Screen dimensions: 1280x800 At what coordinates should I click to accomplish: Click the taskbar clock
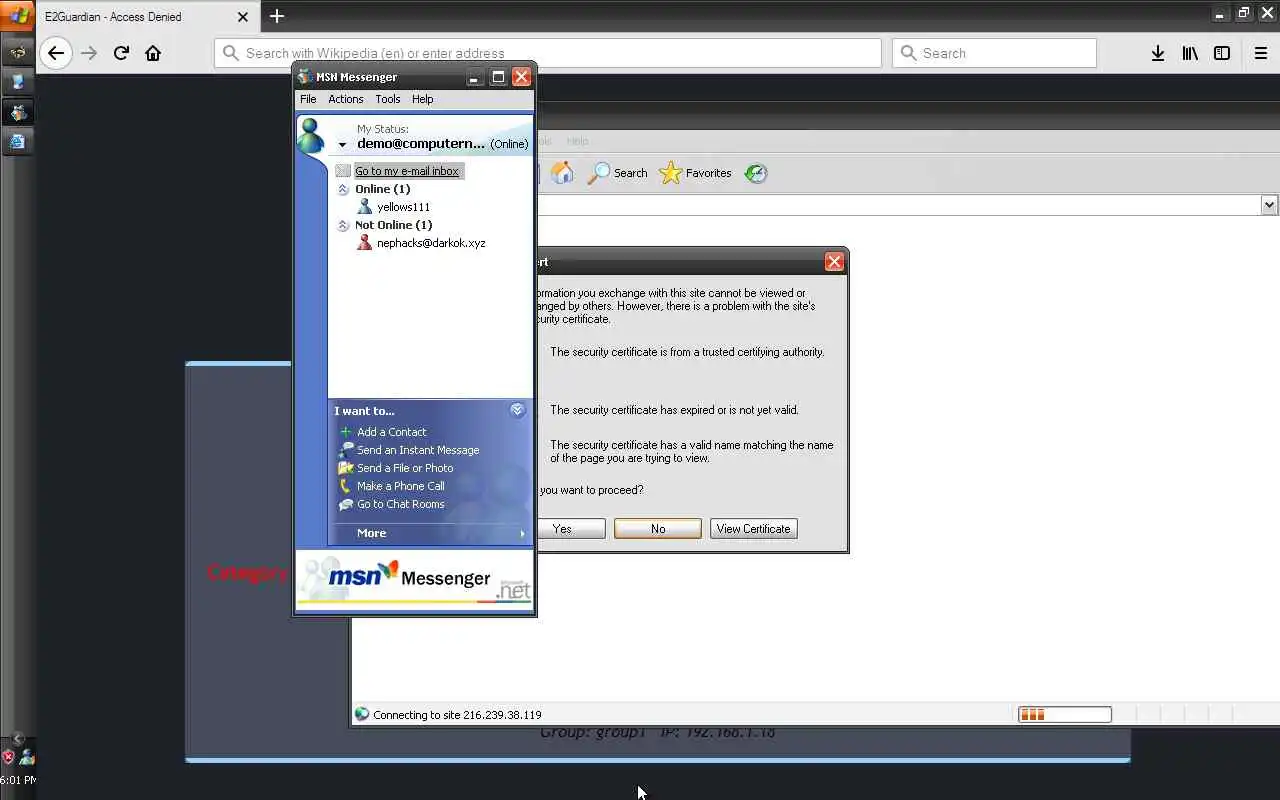click(18, 780)
